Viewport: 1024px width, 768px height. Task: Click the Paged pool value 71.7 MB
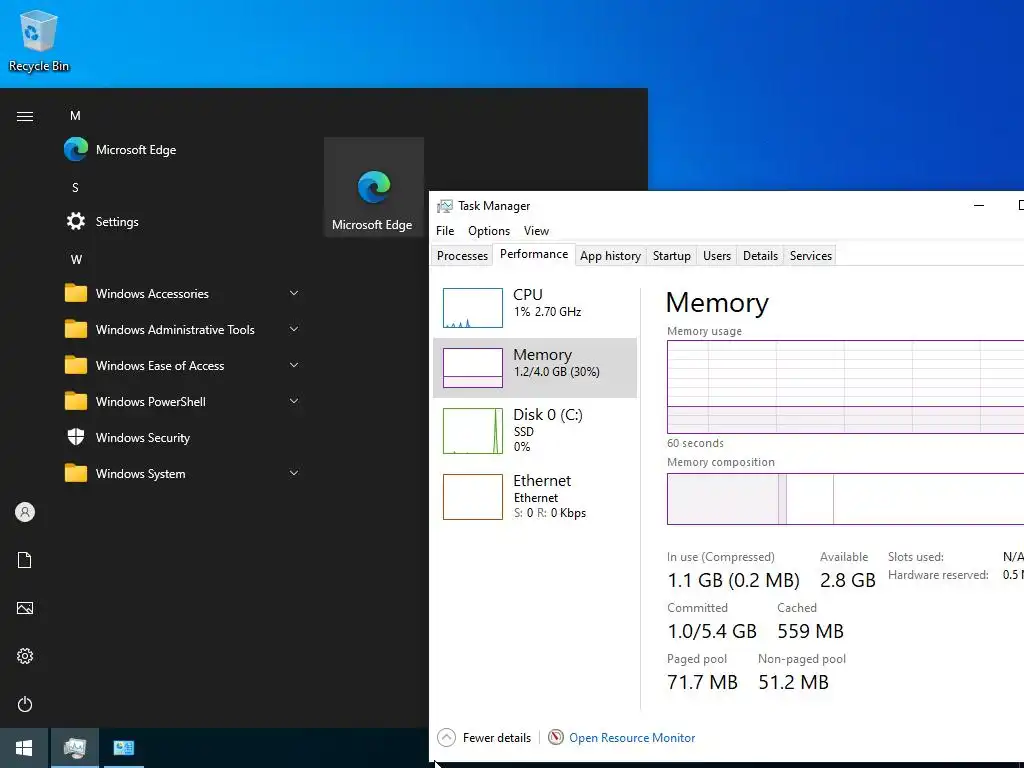(x=702, y=682)
